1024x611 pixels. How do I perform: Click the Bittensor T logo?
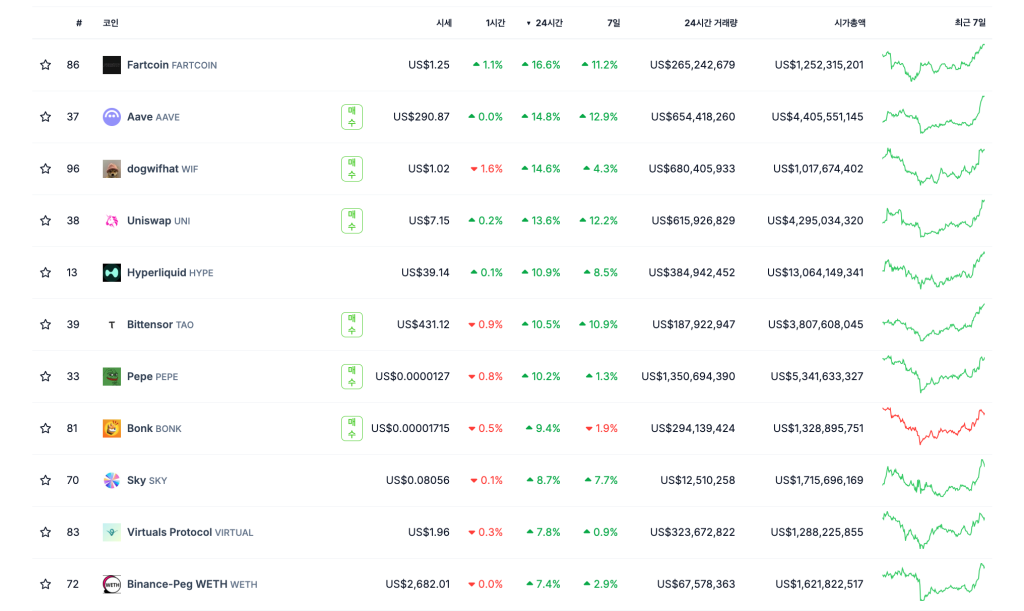[112, 324]
